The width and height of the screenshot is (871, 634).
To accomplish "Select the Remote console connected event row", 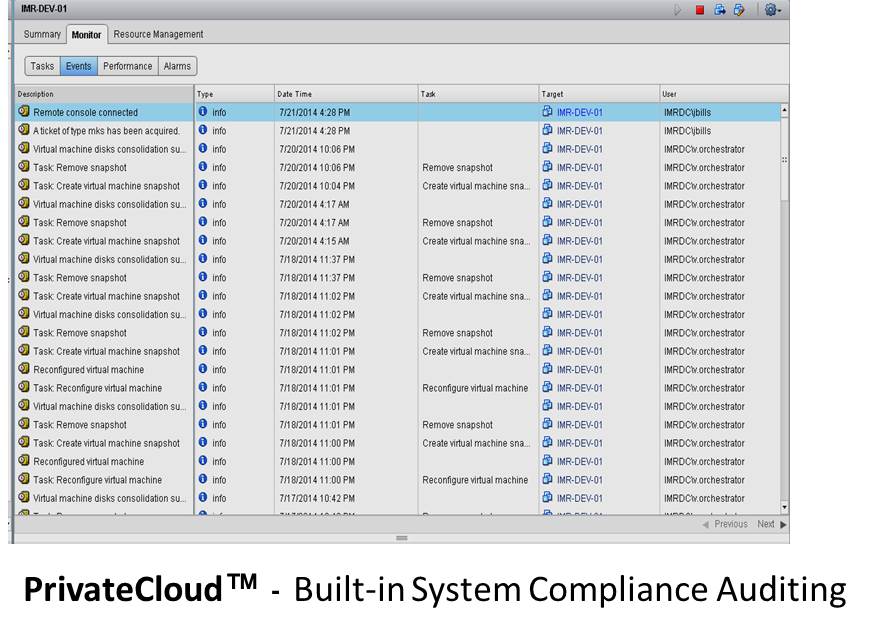I will pos(398,112).
